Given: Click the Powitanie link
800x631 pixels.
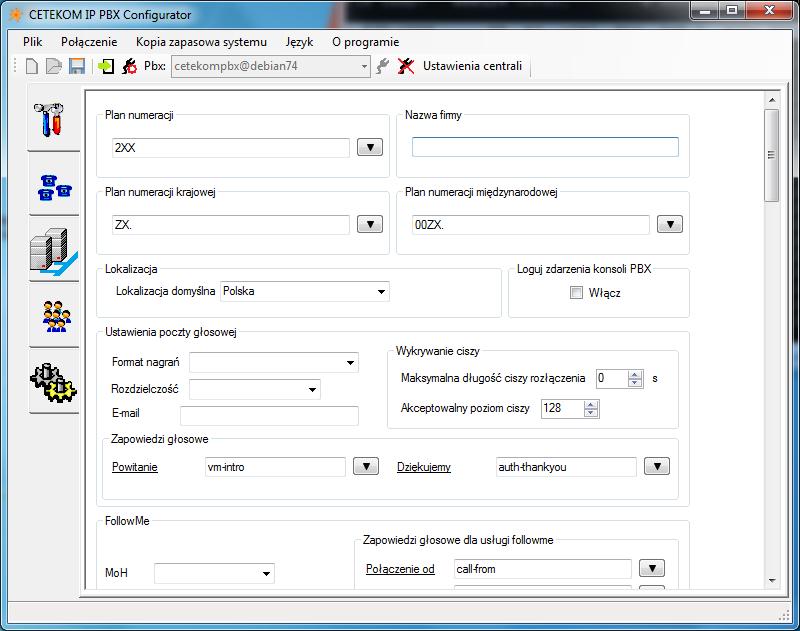Looking at the screenshot, I should (x=135, y=467).
